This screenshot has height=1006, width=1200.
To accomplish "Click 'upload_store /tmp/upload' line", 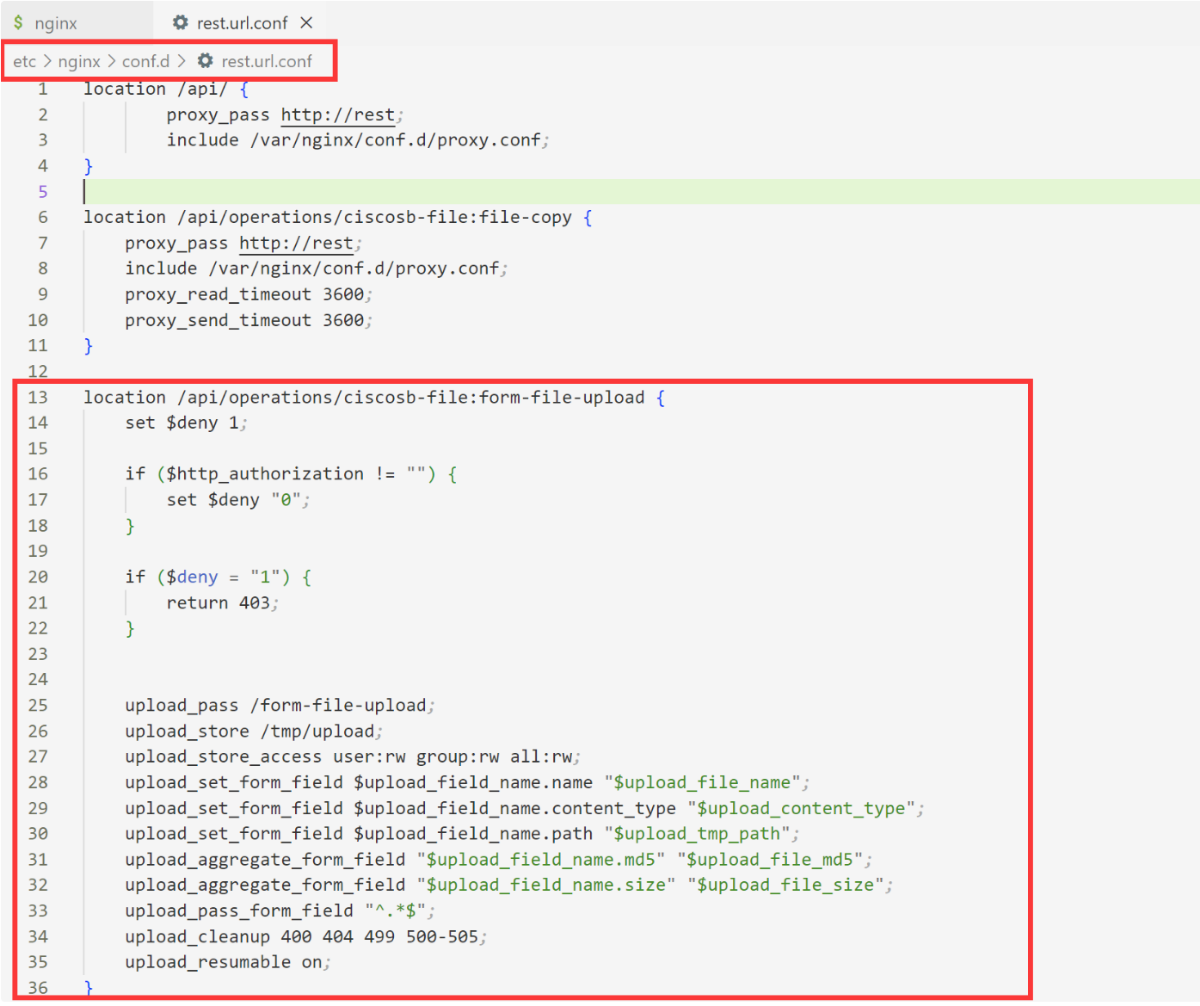I will tap(255, 731).
